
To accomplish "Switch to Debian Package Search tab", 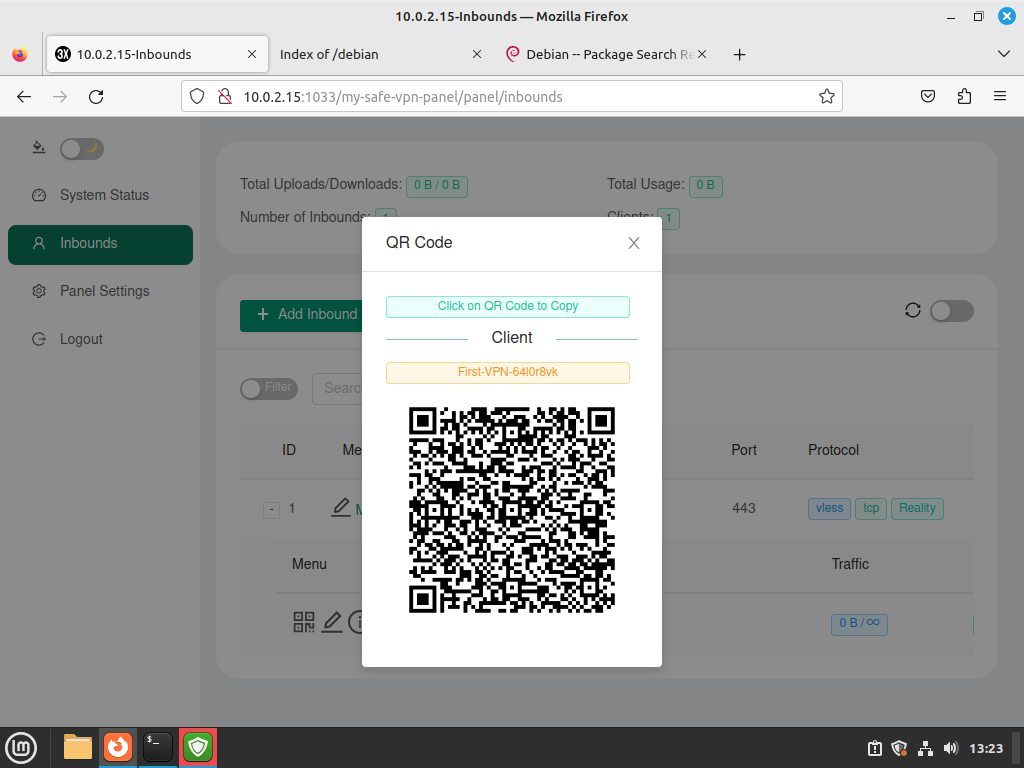I will coord(601,54).
